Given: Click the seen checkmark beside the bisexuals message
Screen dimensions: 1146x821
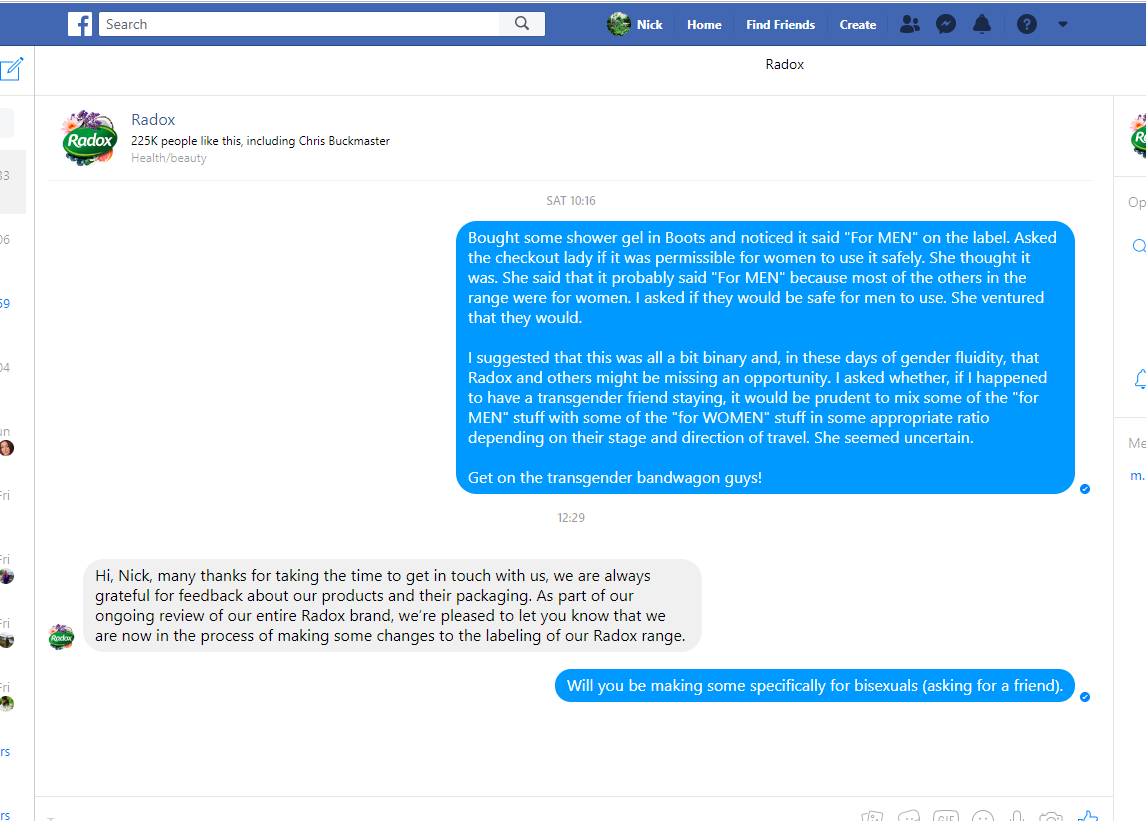Looking at the screenshot, I should pos(1085,697).
